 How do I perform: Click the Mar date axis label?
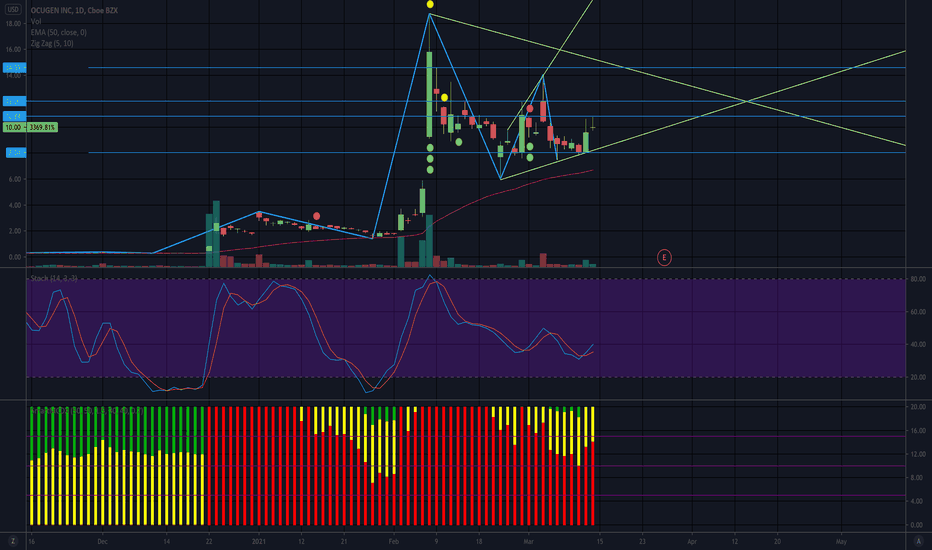coord(528,542)
